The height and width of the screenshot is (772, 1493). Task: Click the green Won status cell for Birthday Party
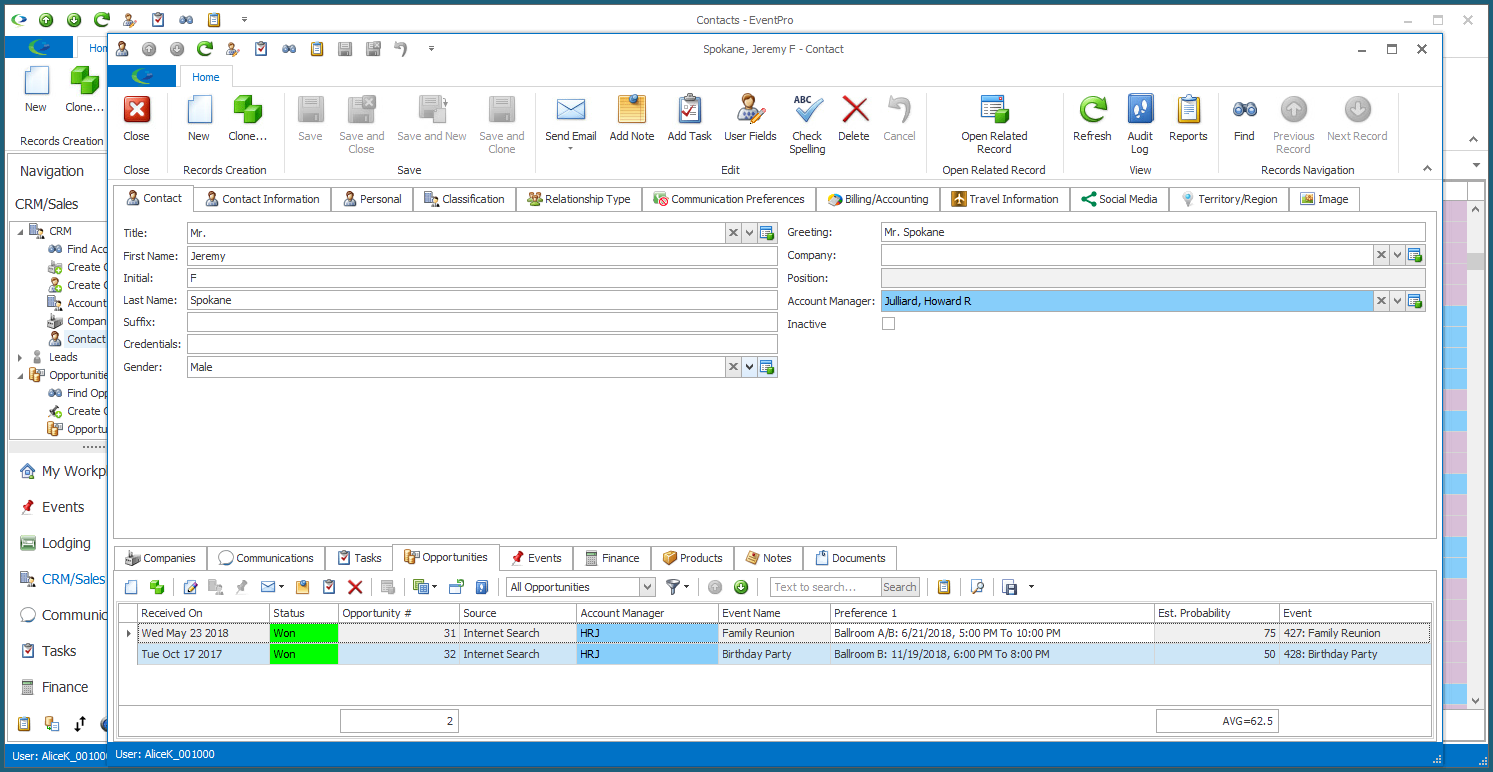click(x=304, y=654)
